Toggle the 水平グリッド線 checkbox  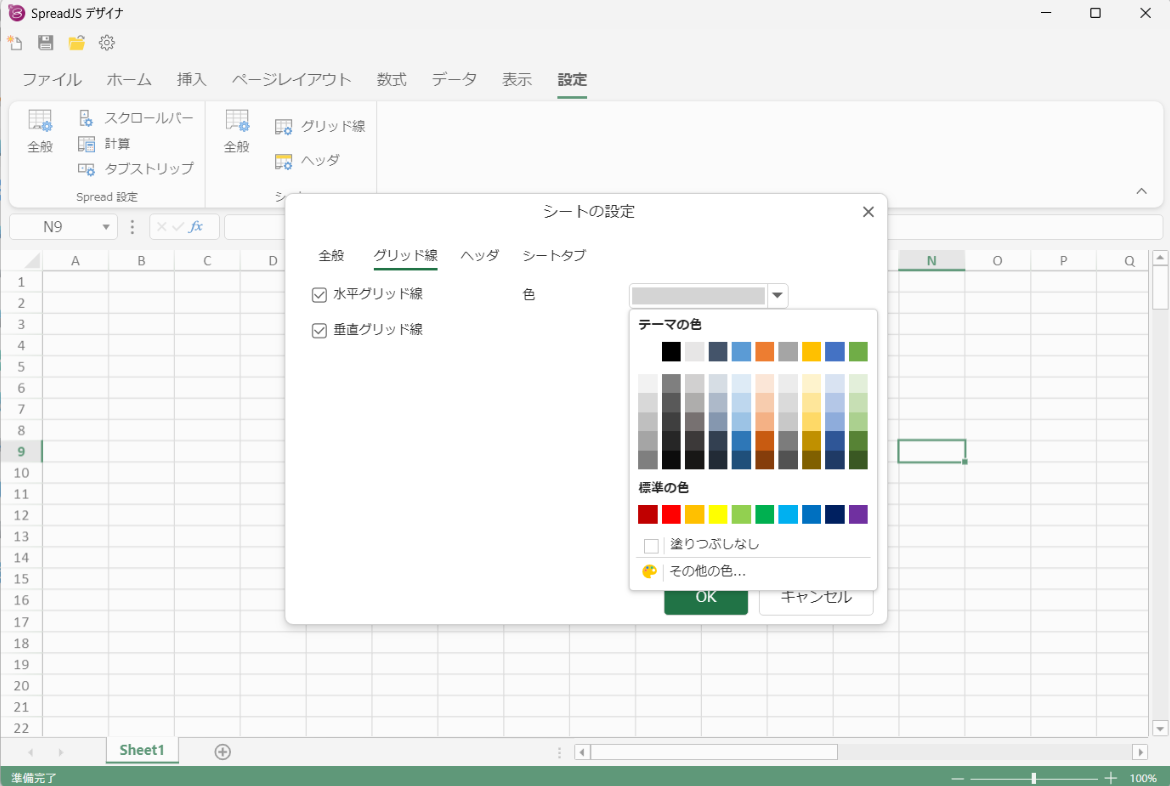coord(319,295)
